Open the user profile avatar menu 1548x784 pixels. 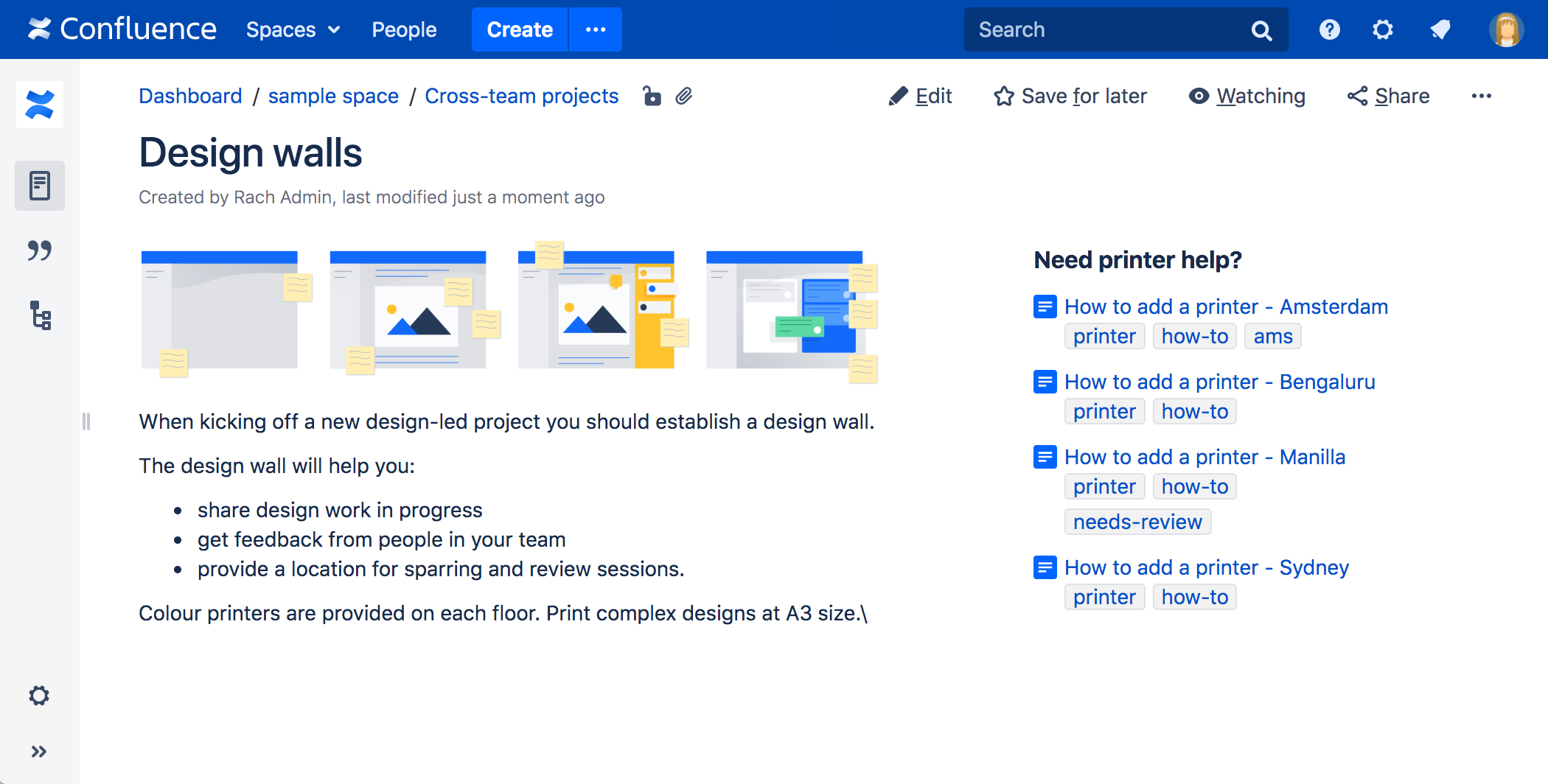coord(1506,29)
